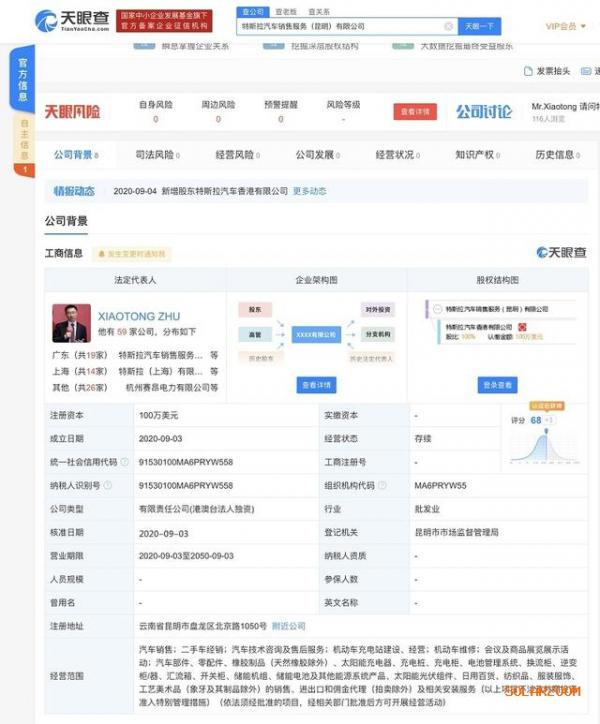The width and height of the screenshot is (600, 724).
Task: Click the 高管 box in the structure diagram
Action: coord(255,334)
